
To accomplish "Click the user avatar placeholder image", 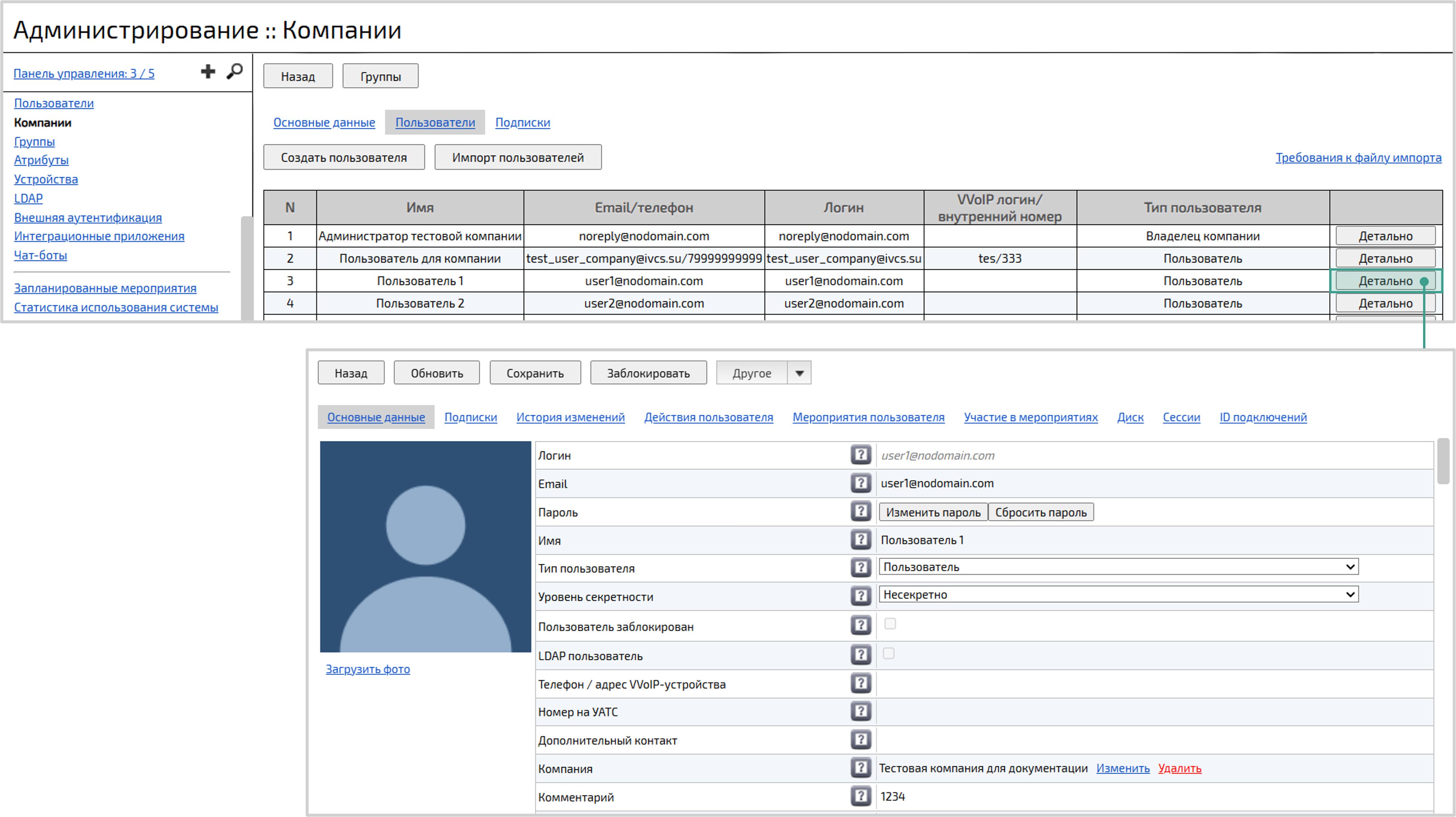I will coord(425,547).
